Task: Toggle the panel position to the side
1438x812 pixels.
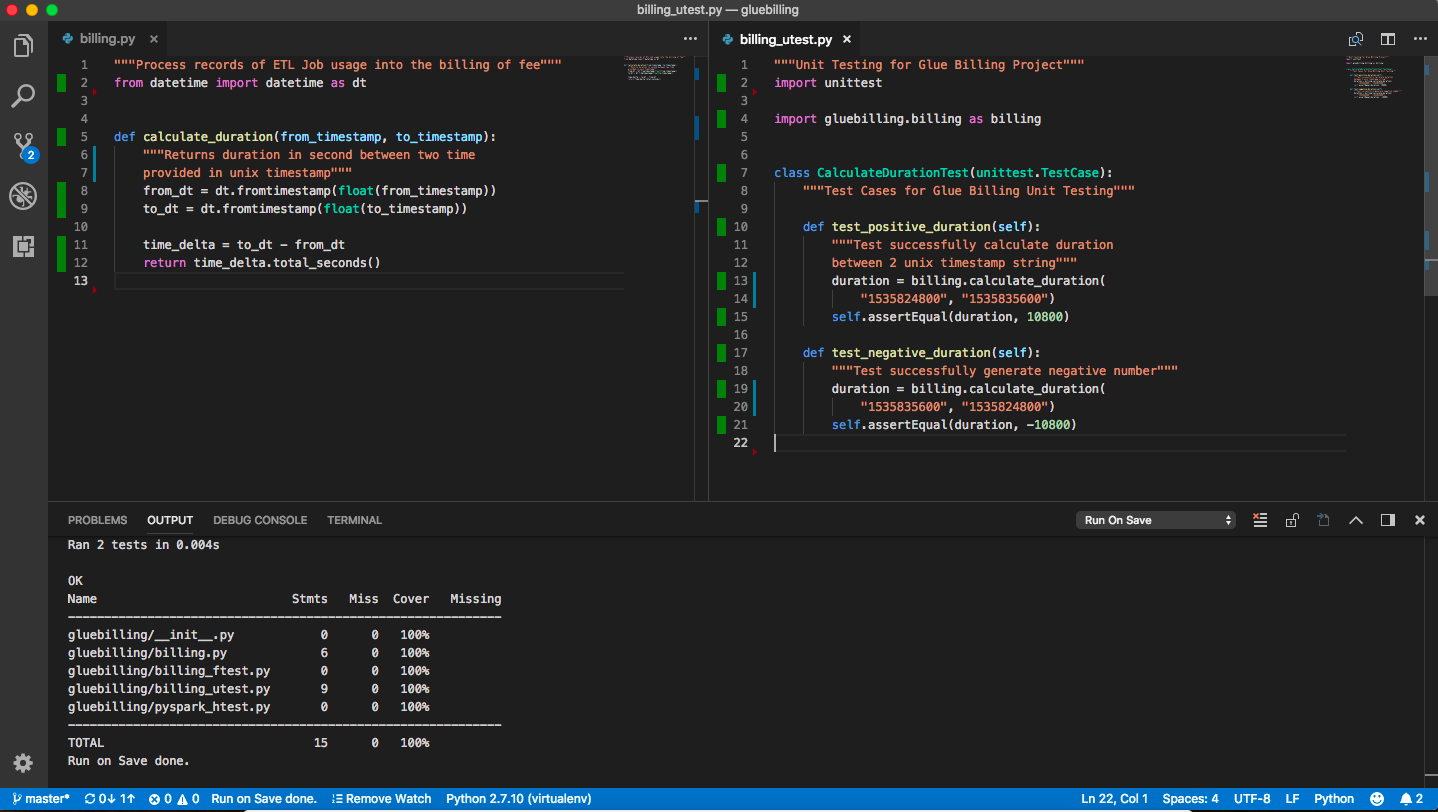Action: [x=1388, y=520]
